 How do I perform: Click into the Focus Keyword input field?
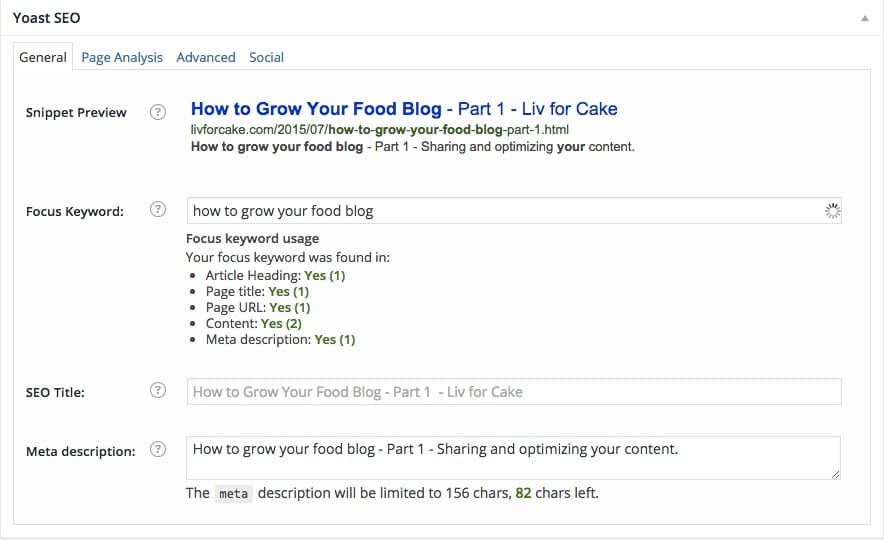pos(500,210)
